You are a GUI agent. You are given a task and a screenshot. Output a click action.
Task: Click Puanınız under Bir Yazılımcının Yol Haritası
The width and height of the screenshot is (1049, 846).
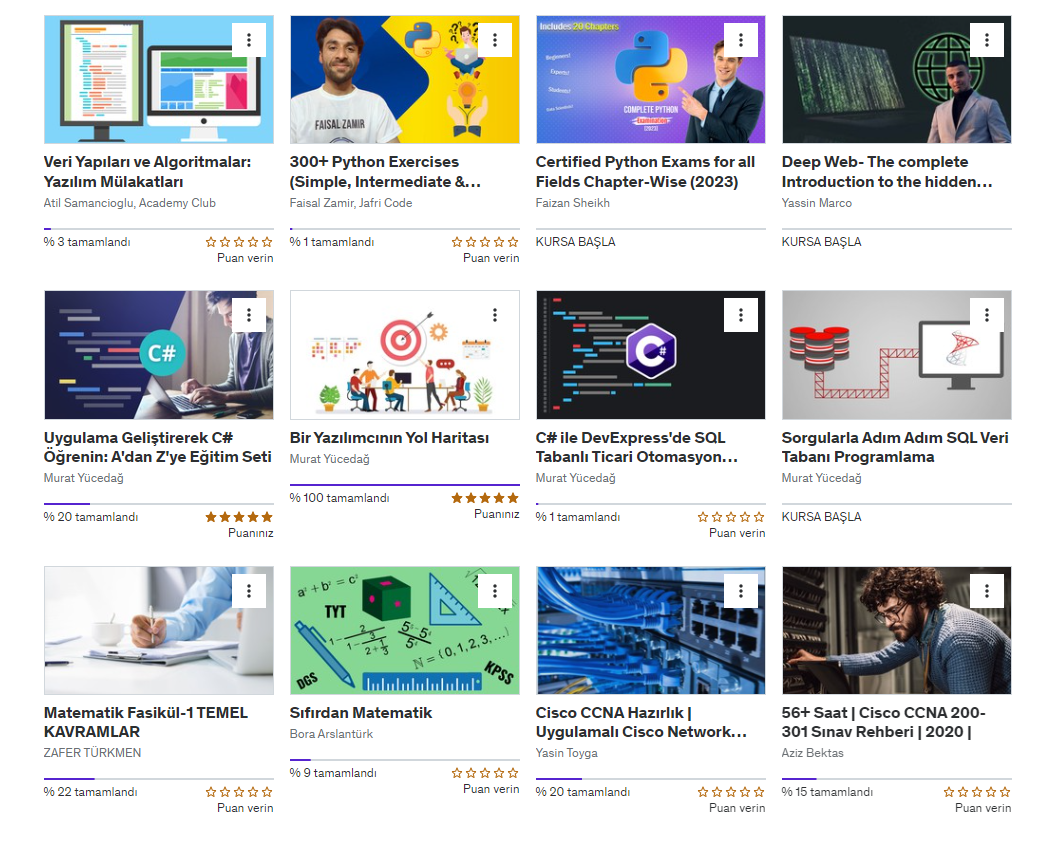coord(496,514)
